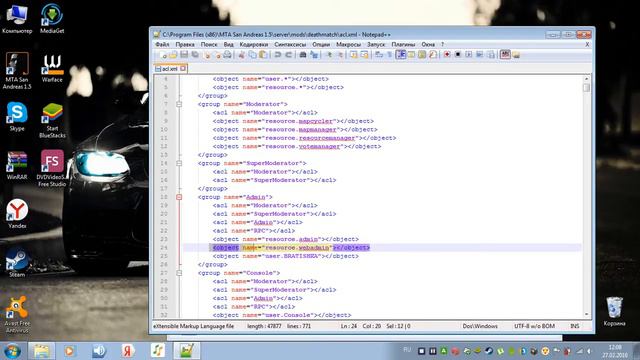The image size is (640, 360).
Task: Click the 'length : 47877' status bar field
Action: click(x=264, y=326)
